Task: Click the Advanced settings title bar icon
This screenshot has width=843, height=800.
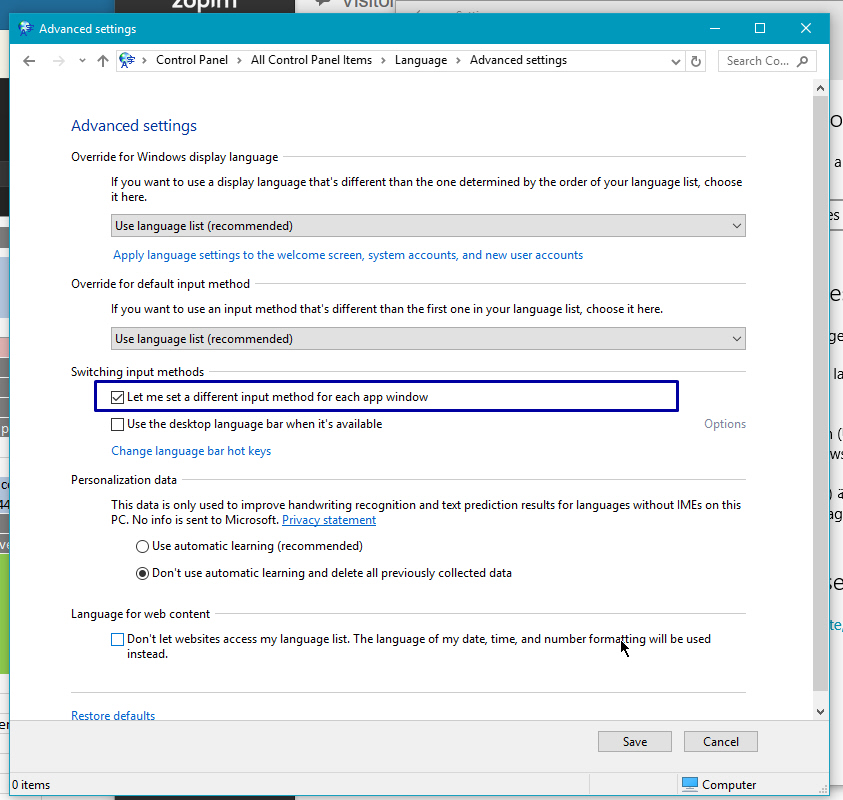Action: coord(25,29)
